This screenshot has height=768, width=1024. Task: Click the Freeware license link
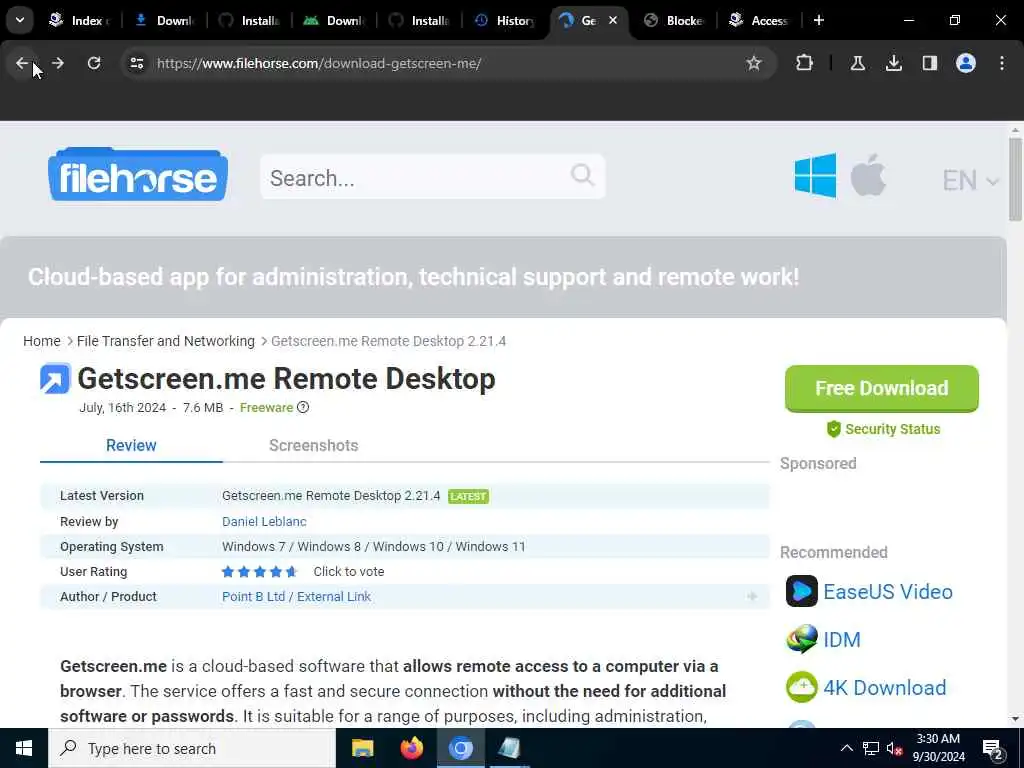click(x=266, y=408)
